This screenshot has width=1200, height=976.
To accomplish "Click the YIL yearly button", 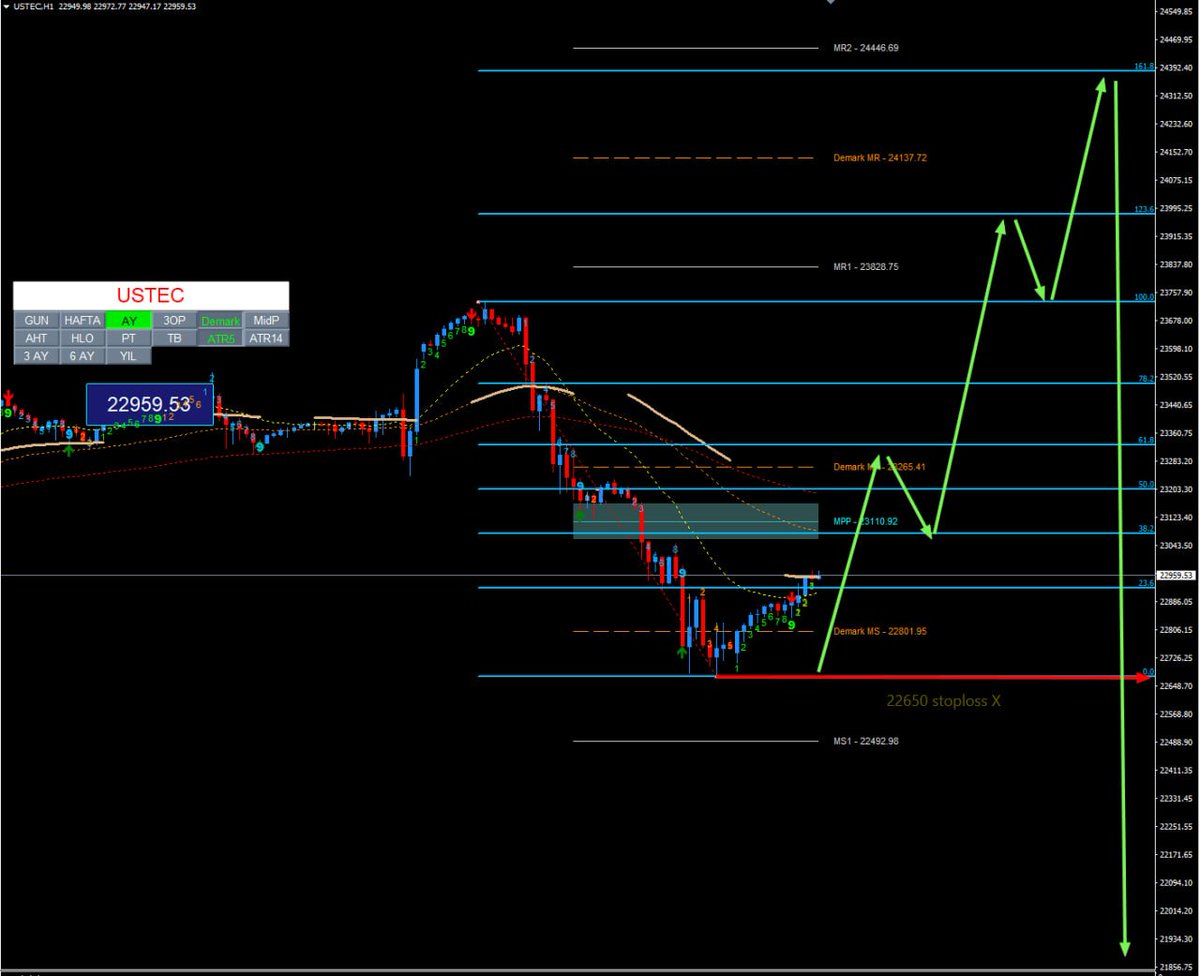I will pyautogui.click(x=128, y=355).
